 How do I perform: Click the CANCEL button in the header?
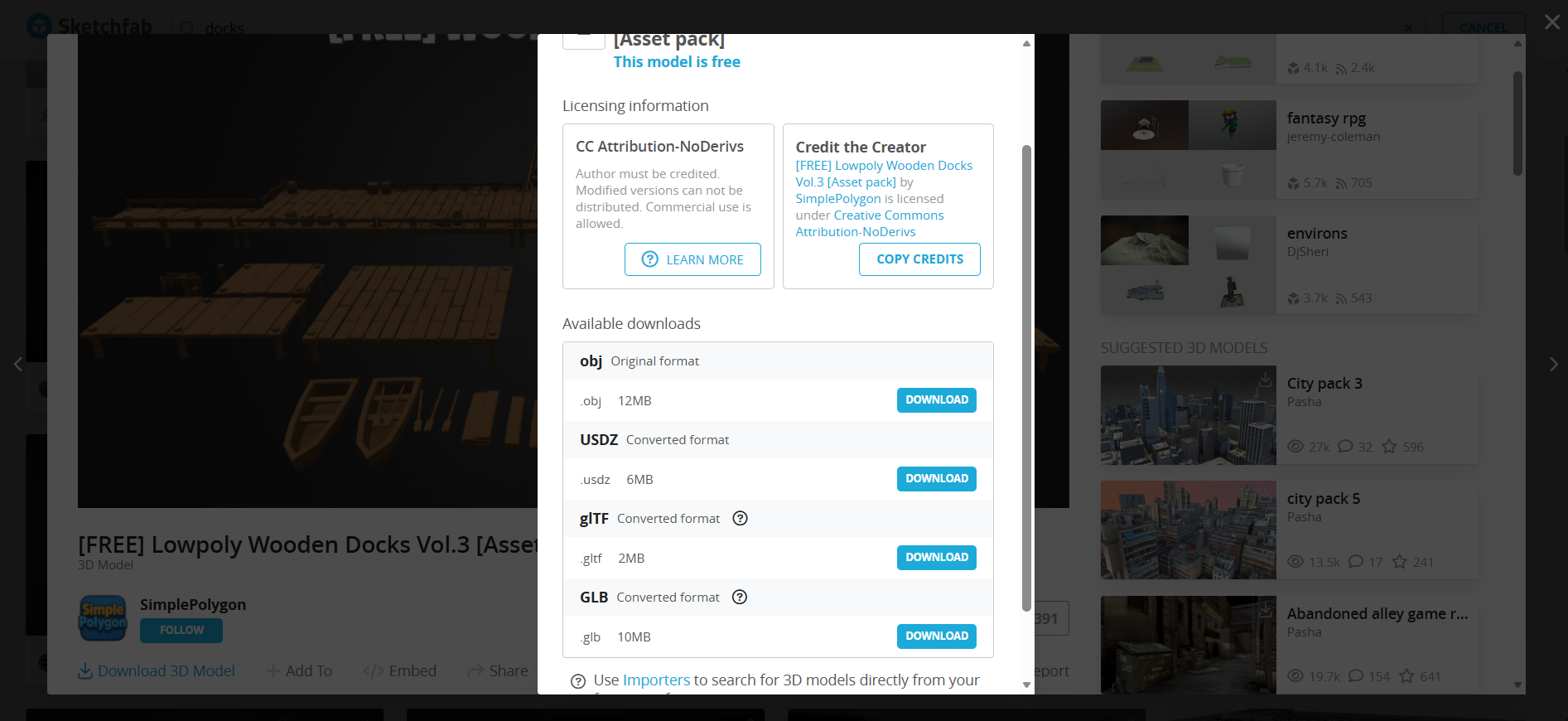tap(1484, 27)
